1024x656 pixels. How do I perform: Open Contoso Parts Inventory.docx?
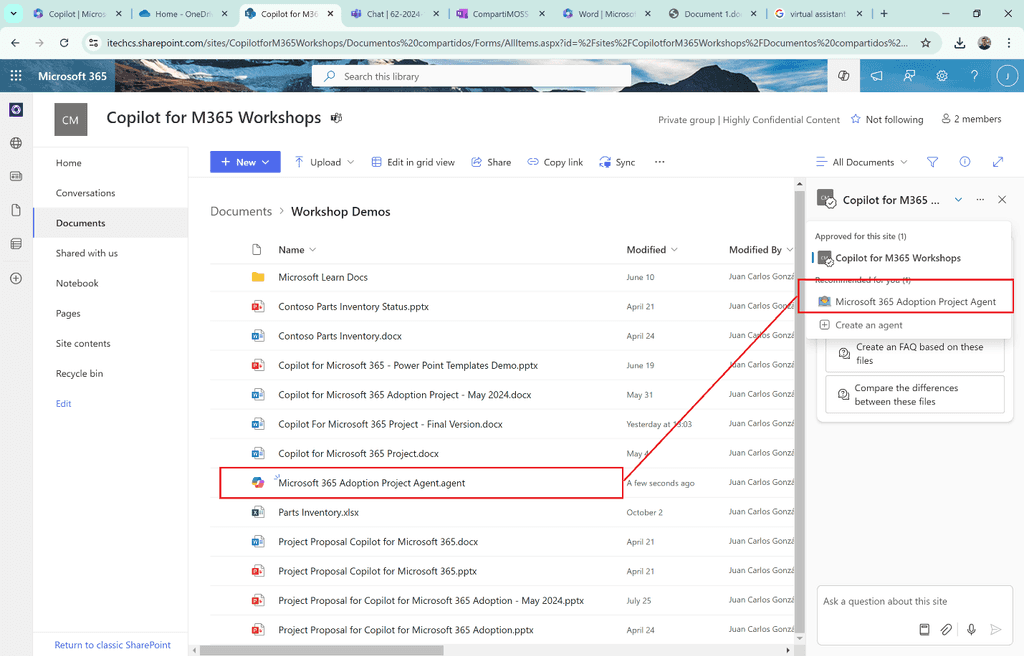[x=340, y=336]
